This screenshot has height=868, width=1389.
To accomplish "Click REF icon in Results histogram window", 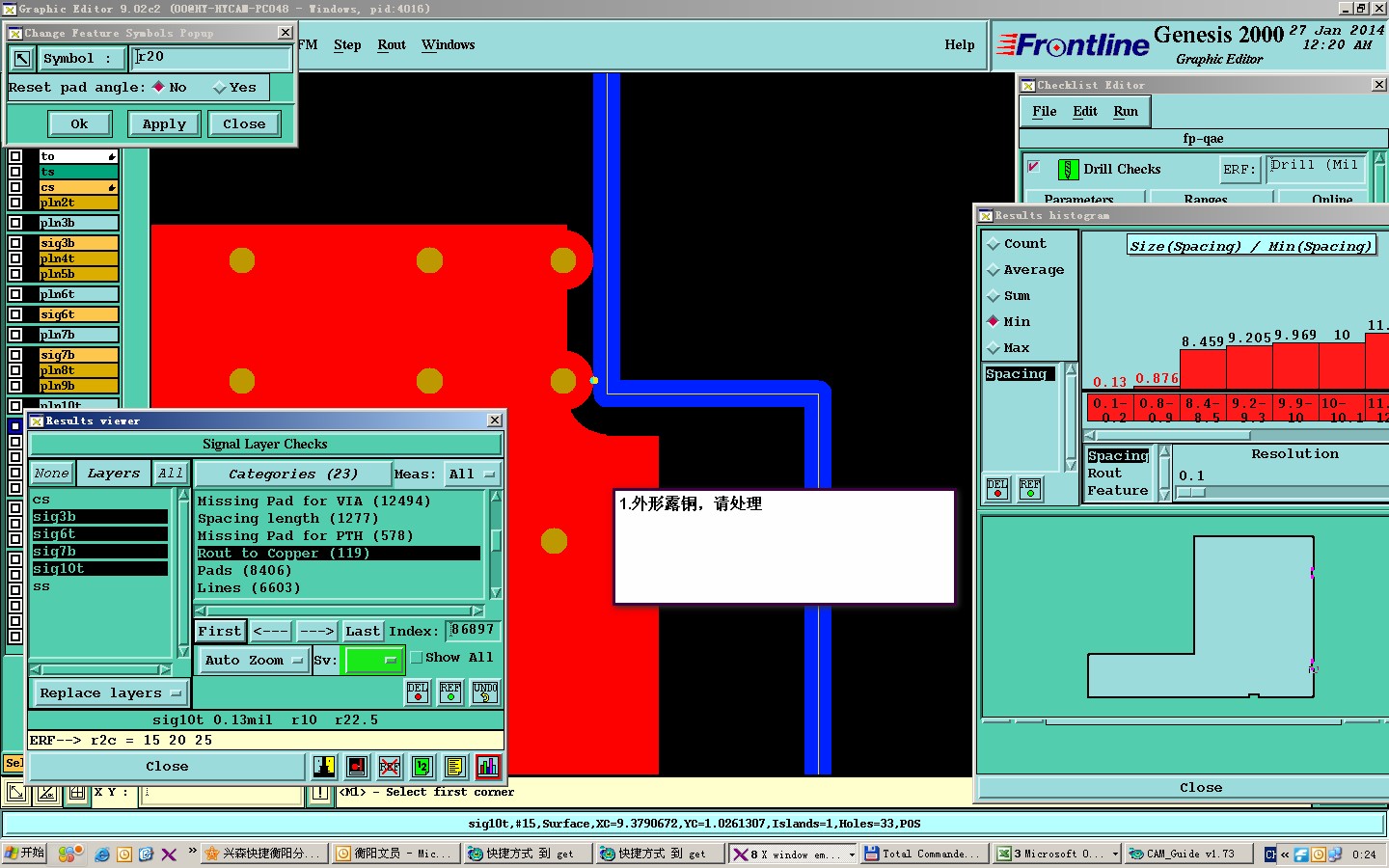I will pos(1030,488).
